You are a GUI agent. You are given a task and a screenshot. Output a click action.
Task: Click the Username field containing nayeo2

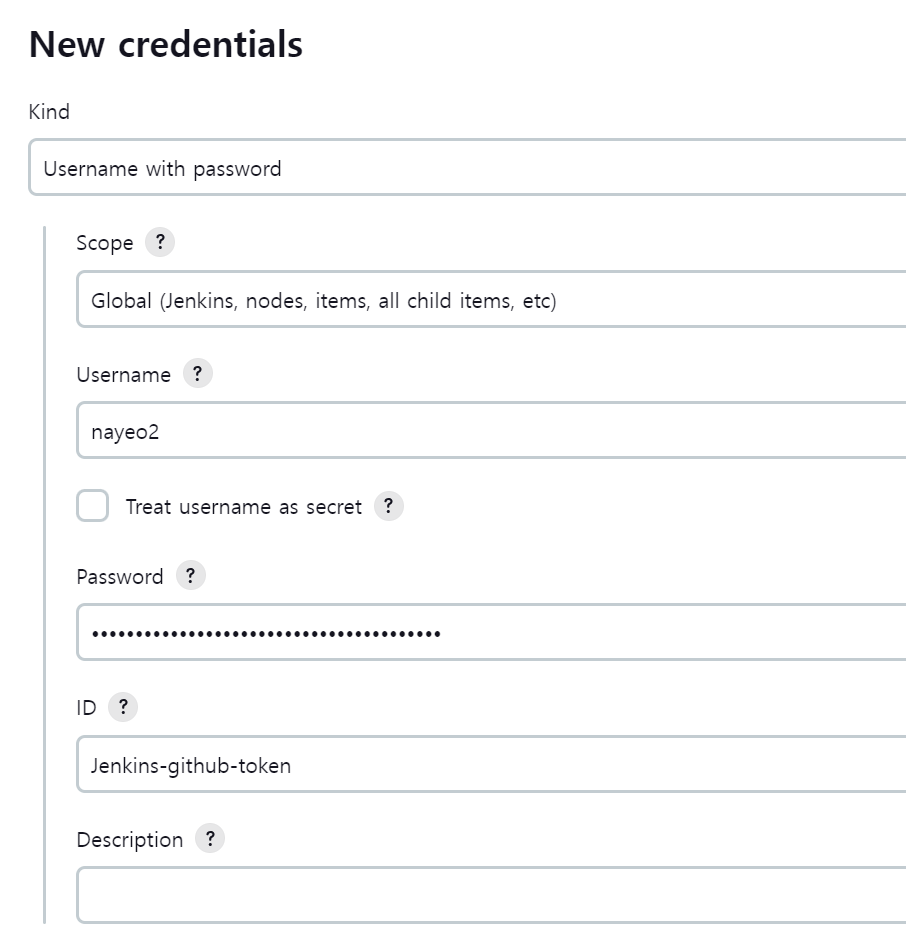(x=490, y=431)
